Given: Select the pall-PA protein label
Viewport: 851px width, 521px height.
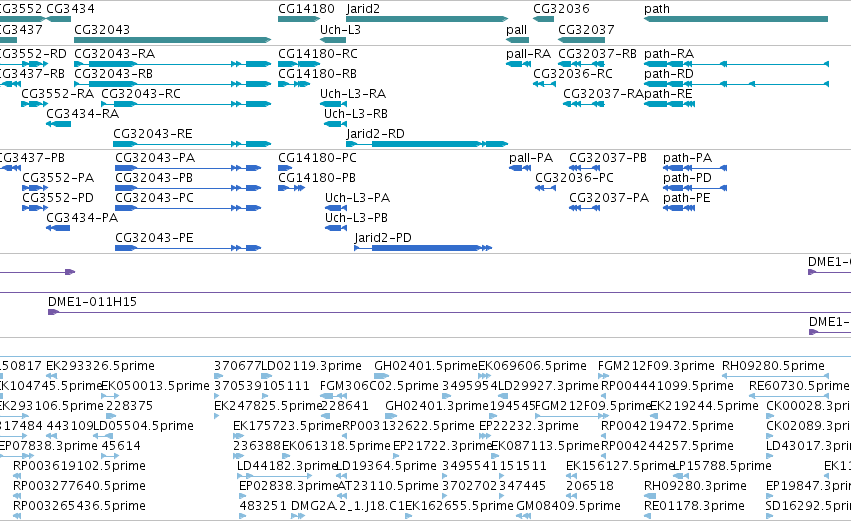Looking at the screenshot, I should [531, 158].
